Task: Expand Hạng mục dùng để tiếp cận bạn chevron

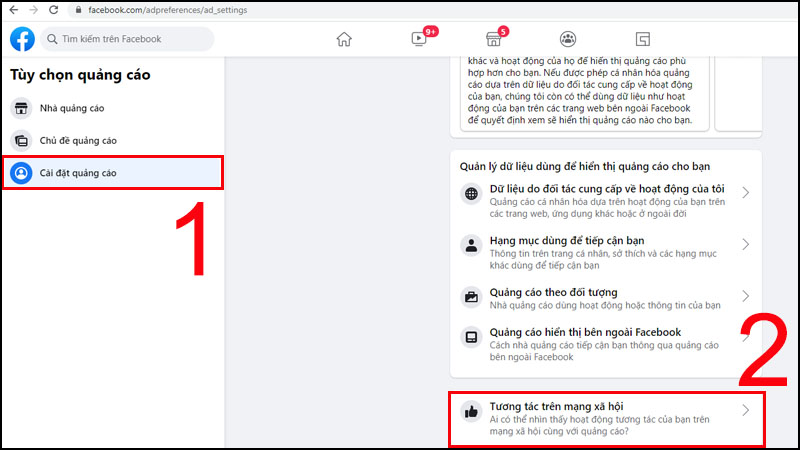Action: pos(745,244)
